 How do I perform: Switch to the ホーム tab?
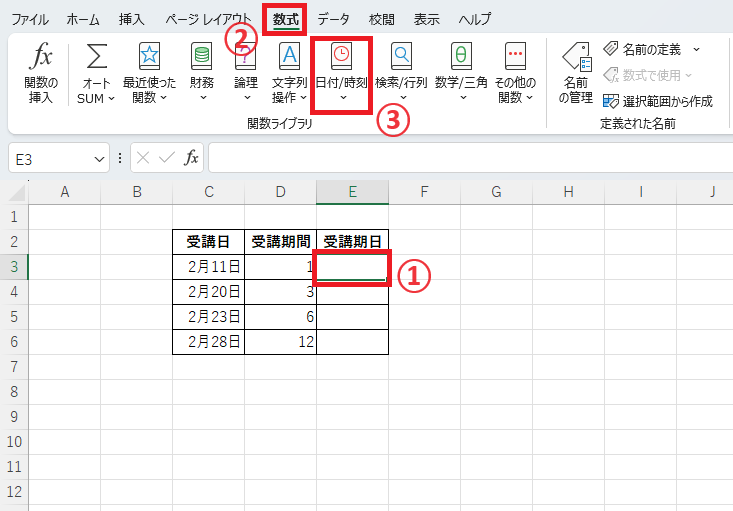(83, 19)
